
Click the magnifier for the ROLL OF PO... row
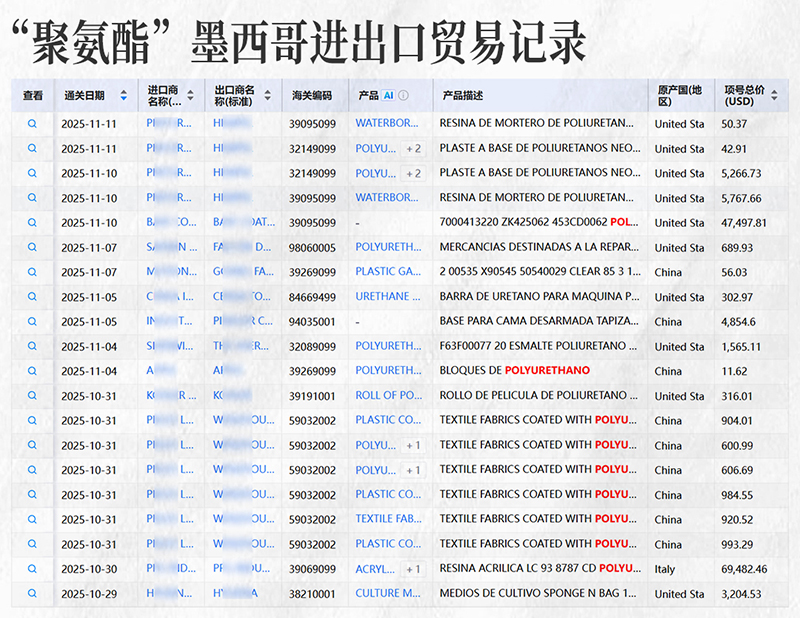coord(32,395)
